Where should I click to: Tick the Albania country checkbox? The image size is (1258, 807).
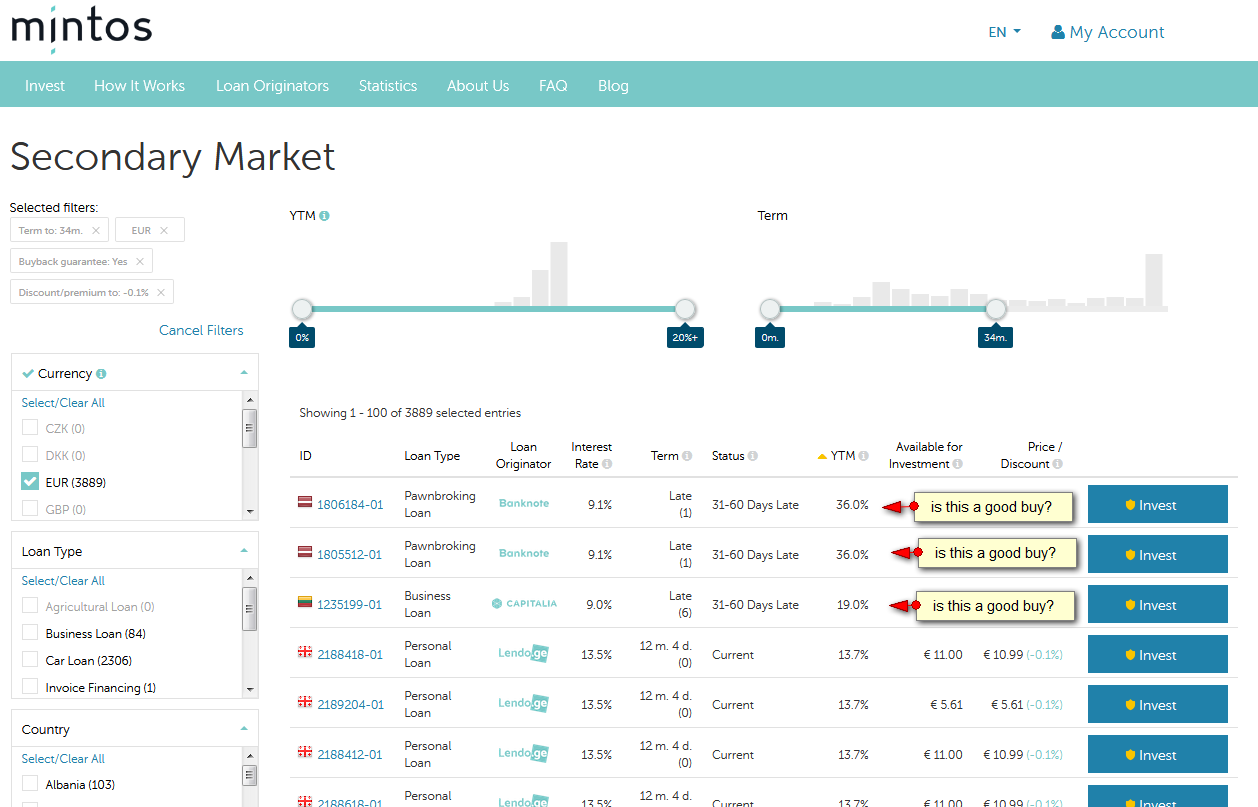click(x=30, y=784)
